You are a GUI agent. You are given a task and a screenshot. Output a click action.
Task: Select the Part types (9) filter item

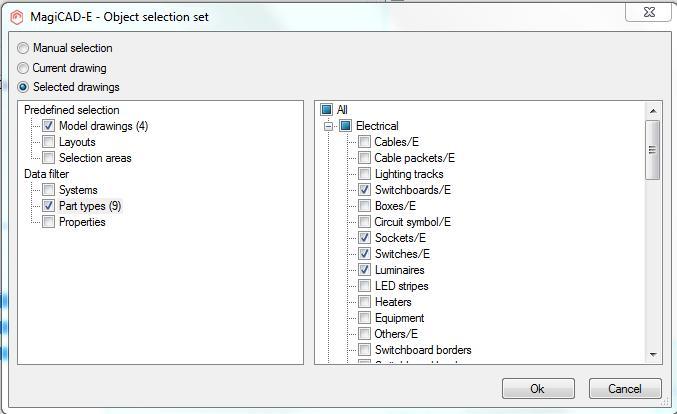tap(90, 206)
